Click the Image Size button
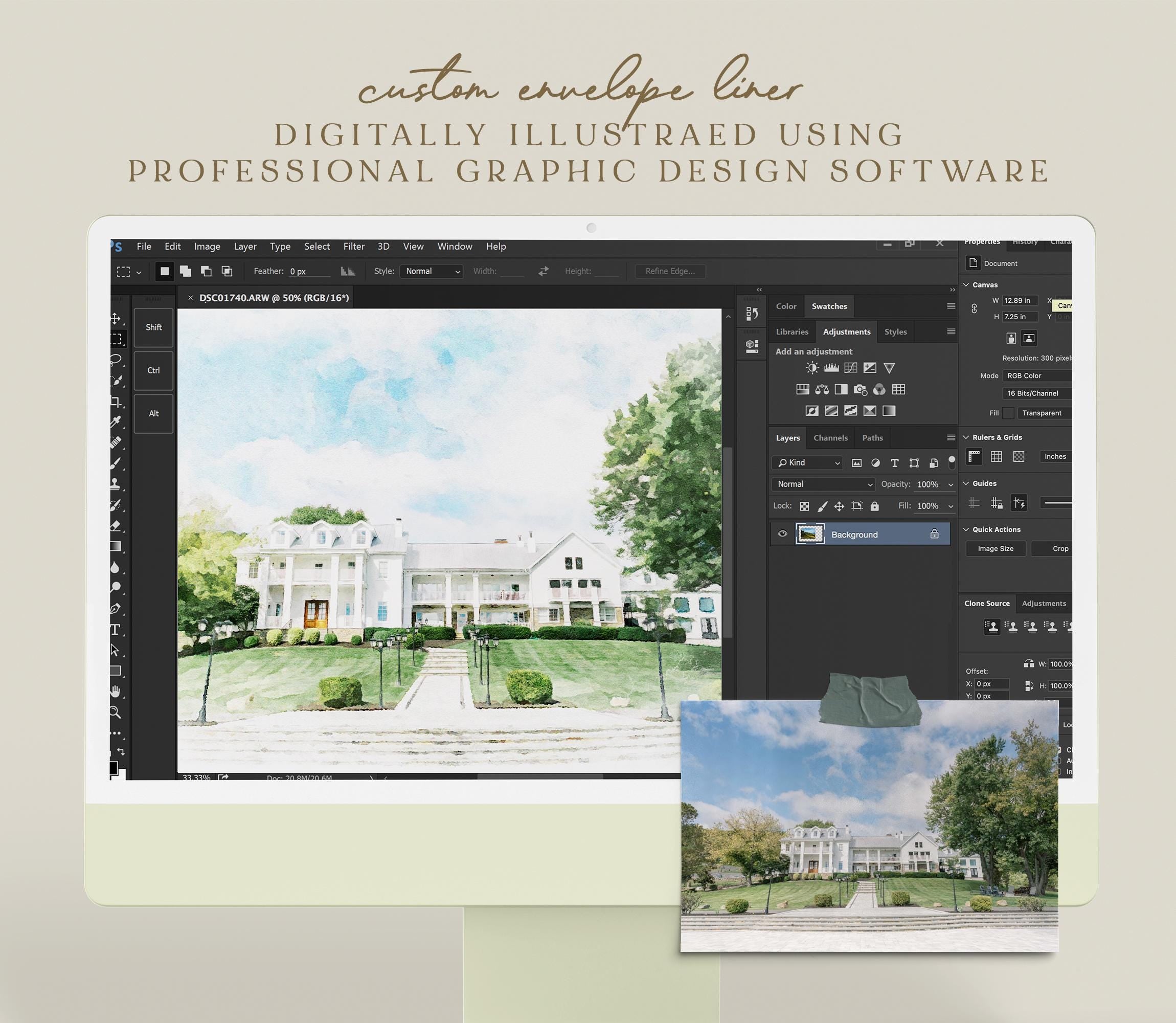 [x=996, y=549]
